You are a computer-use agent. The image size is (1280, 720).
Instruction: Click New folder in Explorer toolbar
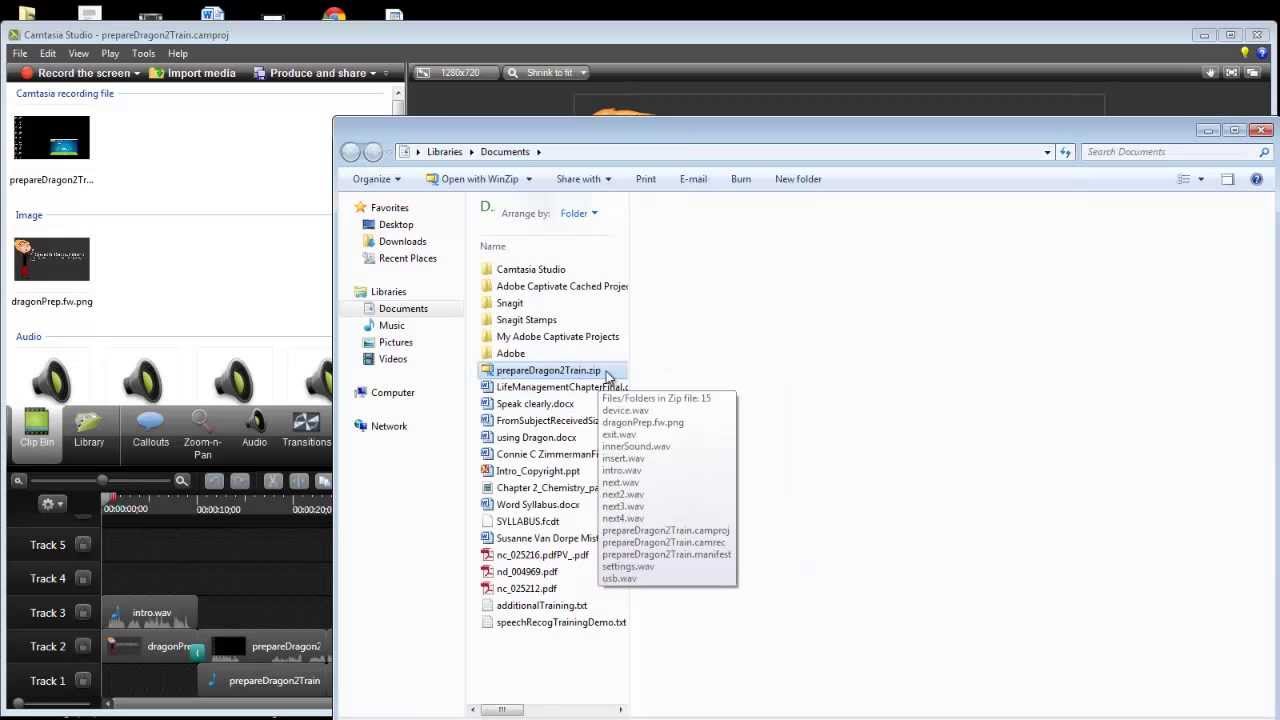click(798, 179)
